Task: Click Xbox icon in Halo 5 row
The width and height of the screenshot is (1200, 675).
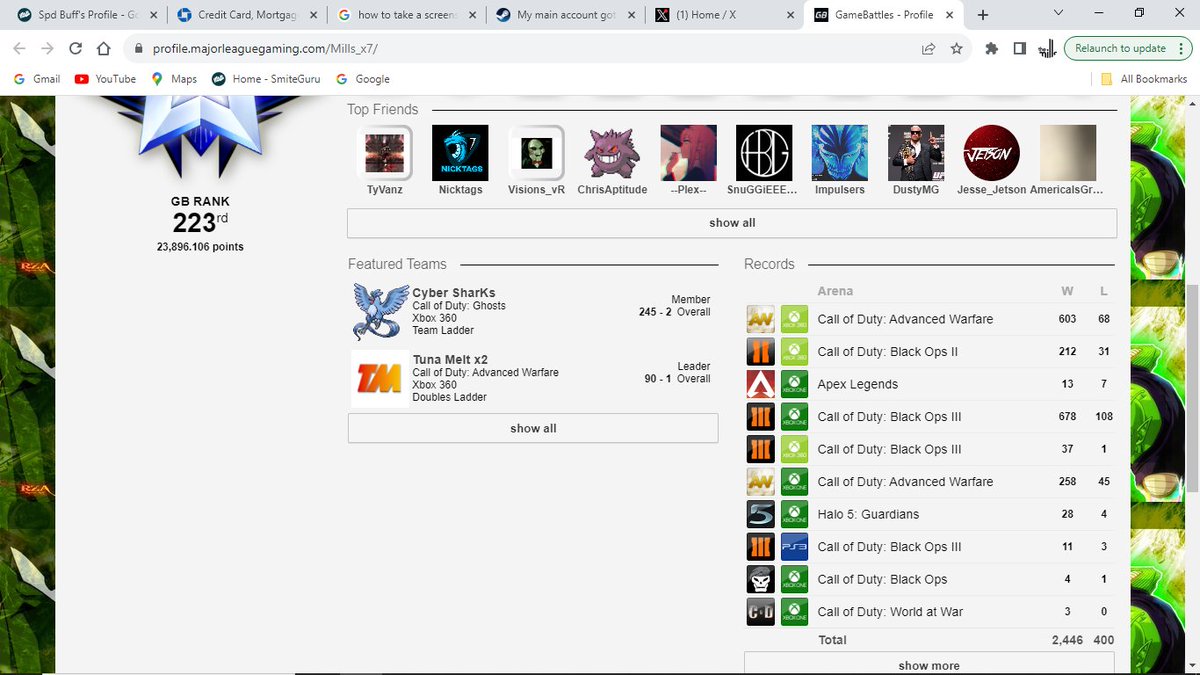Action: 795,514
